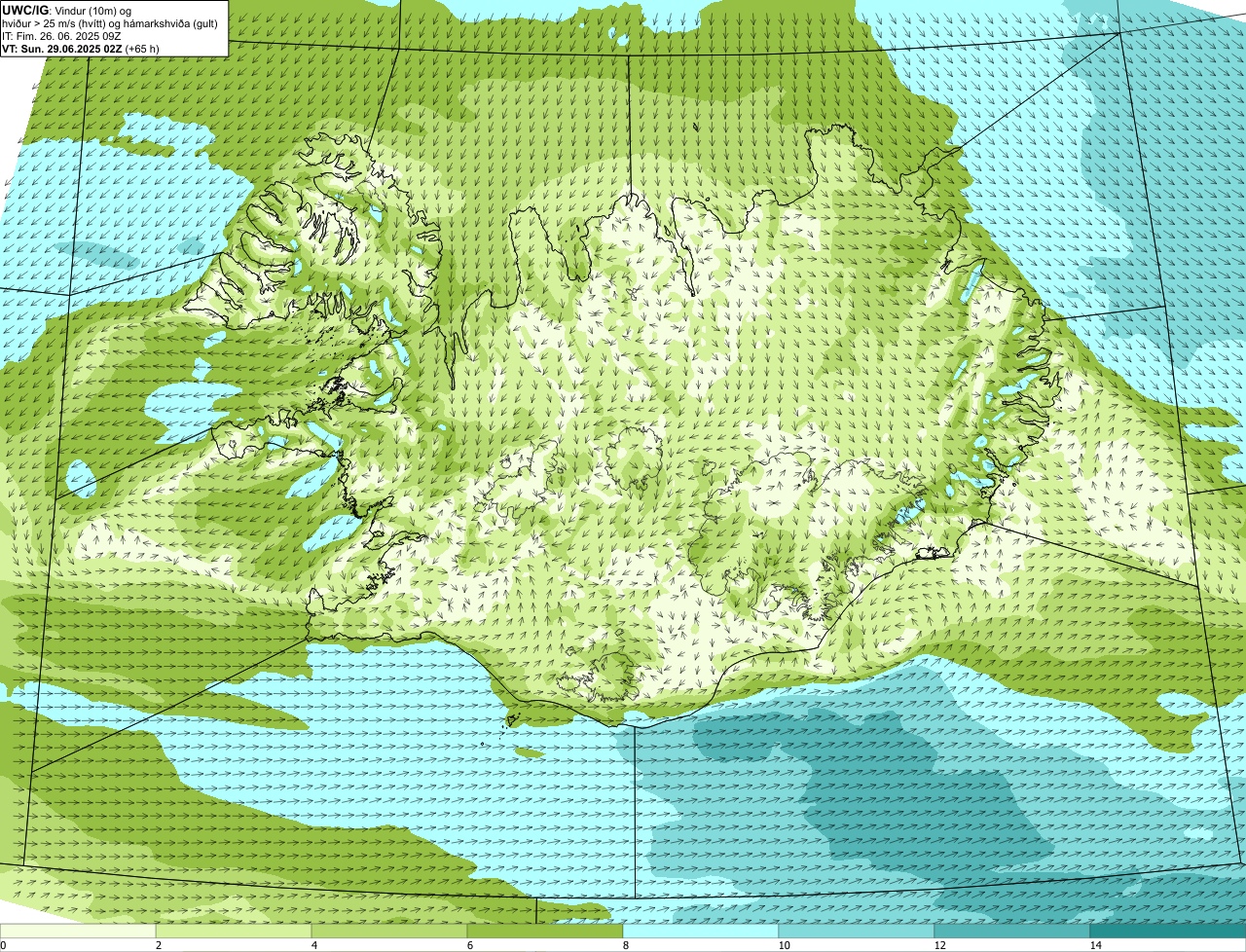Click the legend scale label '12'
This screenshot has height=952, width=1246.
point(939,945)
